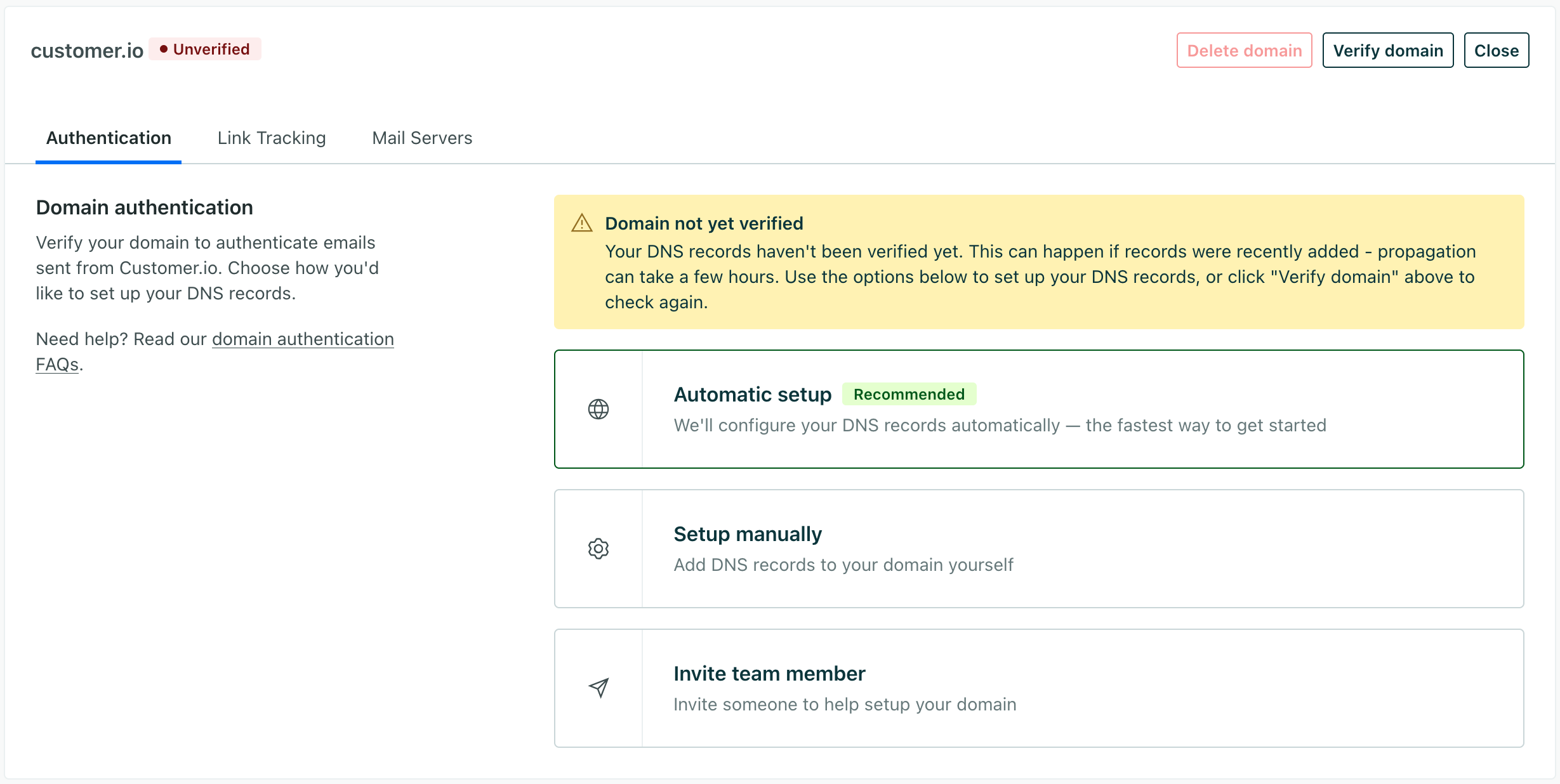Click the Verify domain button
Viewport: 1560px width, 784px height.
(1387, 50)
